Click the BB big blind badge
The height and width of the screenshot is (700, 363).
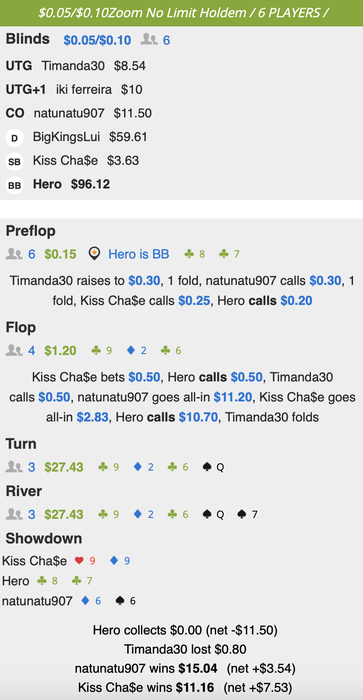pyautogui.click(x=14, y=185)
